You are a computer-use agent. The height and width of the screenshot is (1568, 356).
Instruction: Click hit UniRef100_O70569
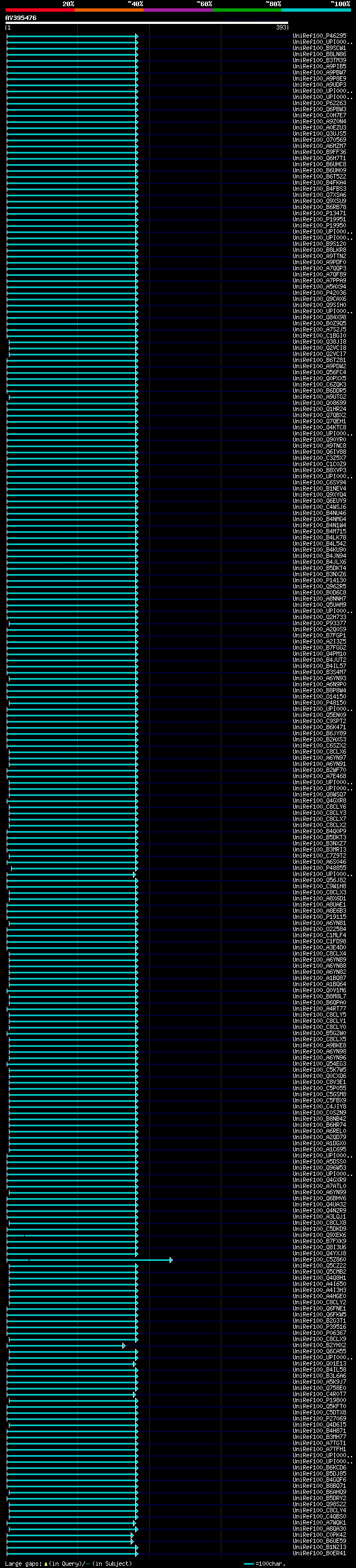[x=319, y=140]
